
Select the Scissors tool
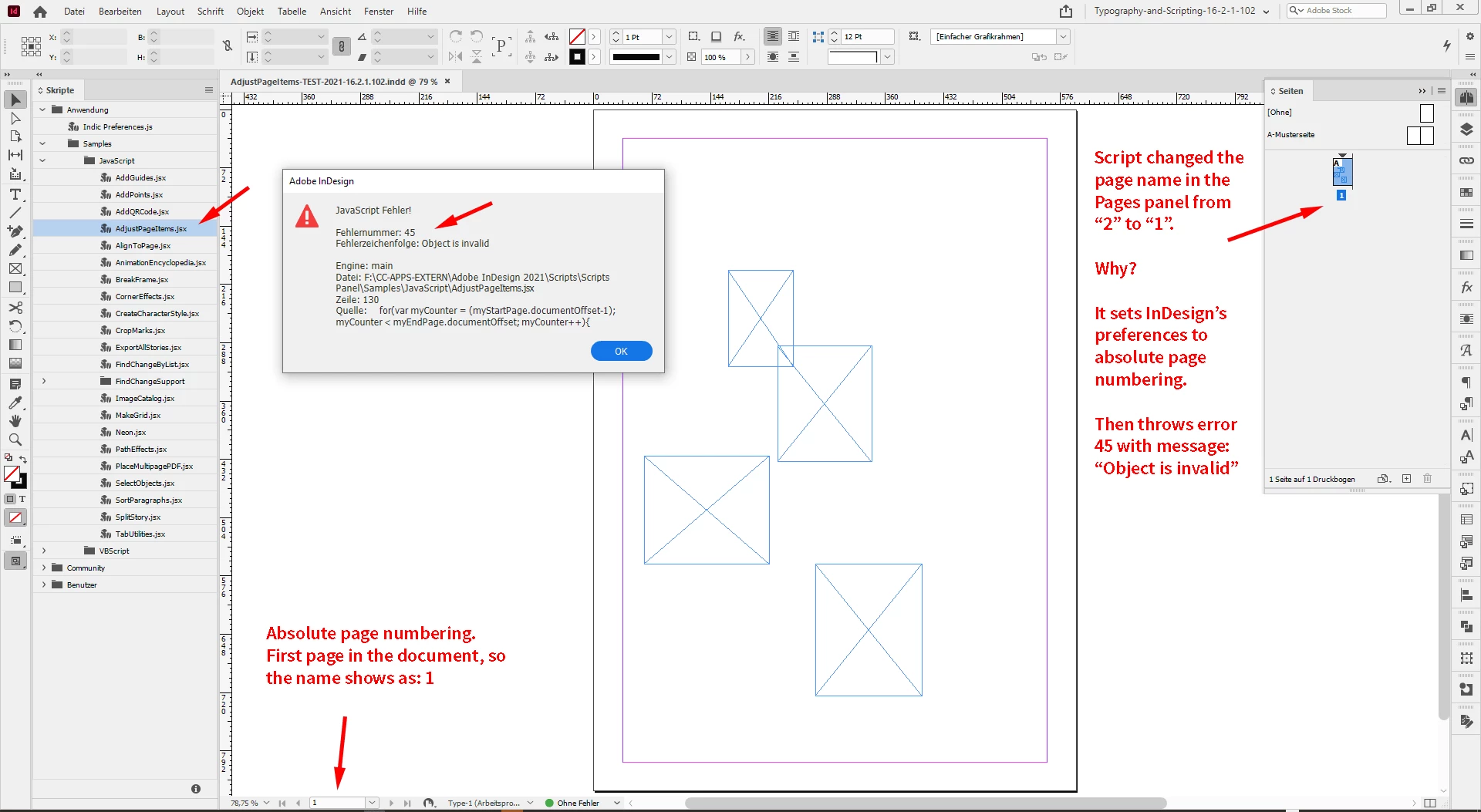pyautogui.click(x=15, y=307)
